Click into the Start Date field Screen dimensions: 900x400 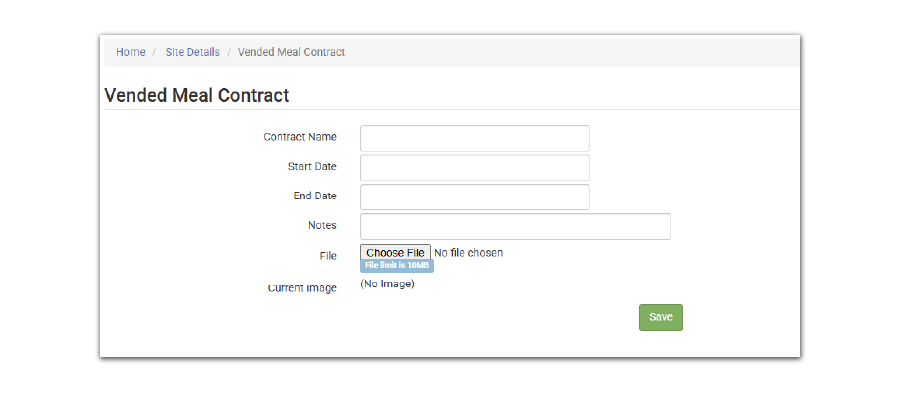pos(474,167)
